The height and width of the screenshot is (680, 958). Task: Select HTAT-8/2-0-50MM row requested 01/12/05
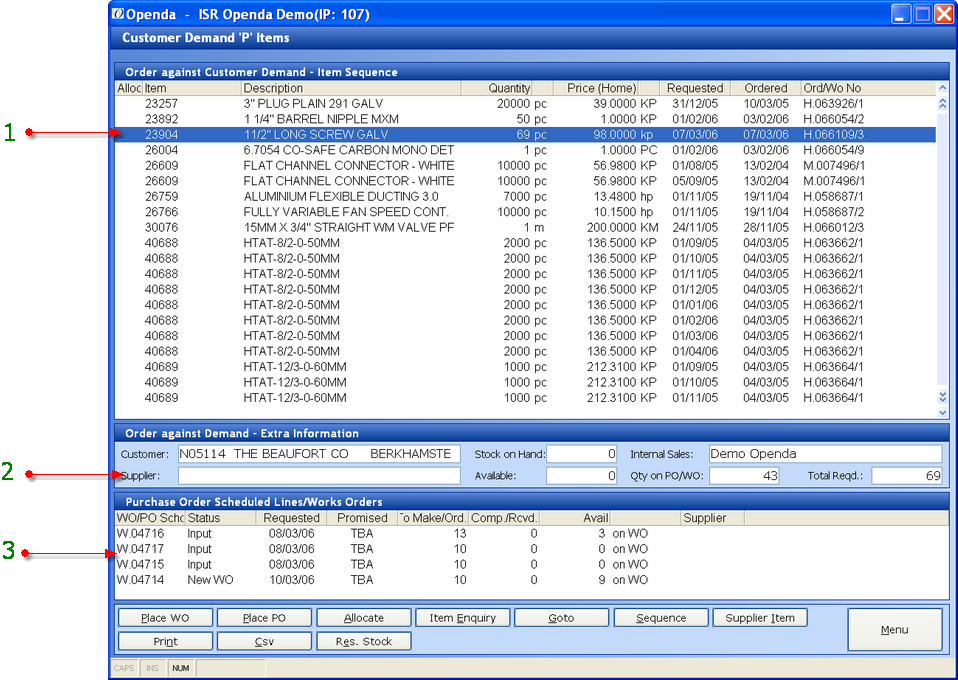tap(525, 289)
